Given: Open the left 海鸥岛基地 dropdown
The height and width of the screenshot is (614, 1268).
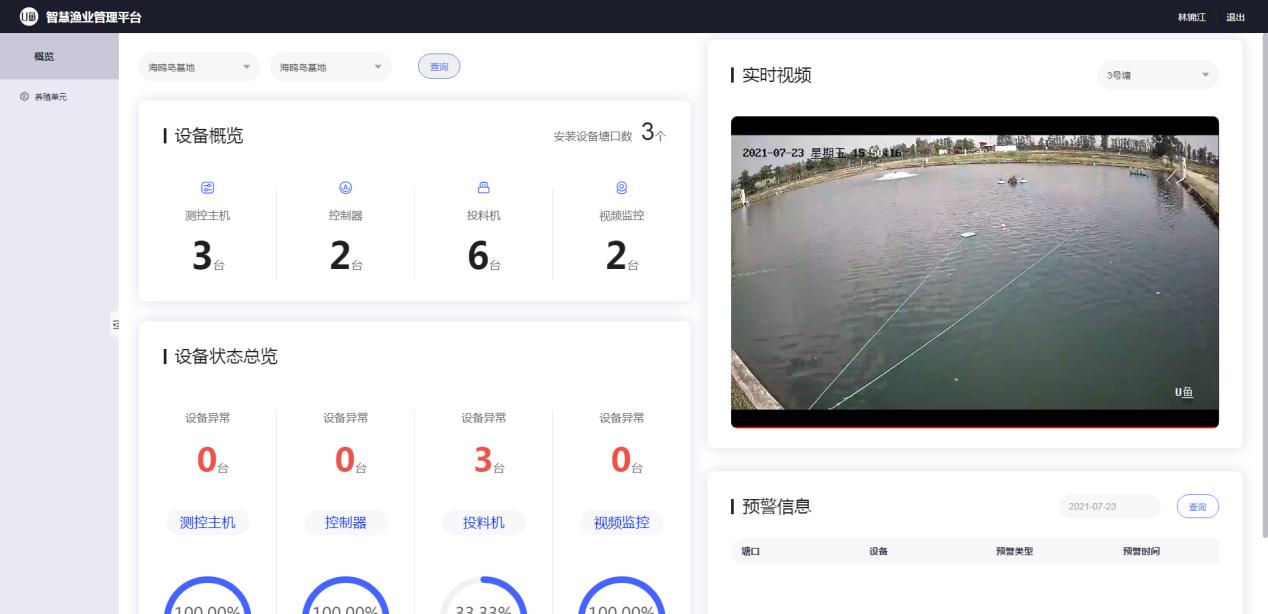Looking at the screenshot, I should click(x=199, y=67).
